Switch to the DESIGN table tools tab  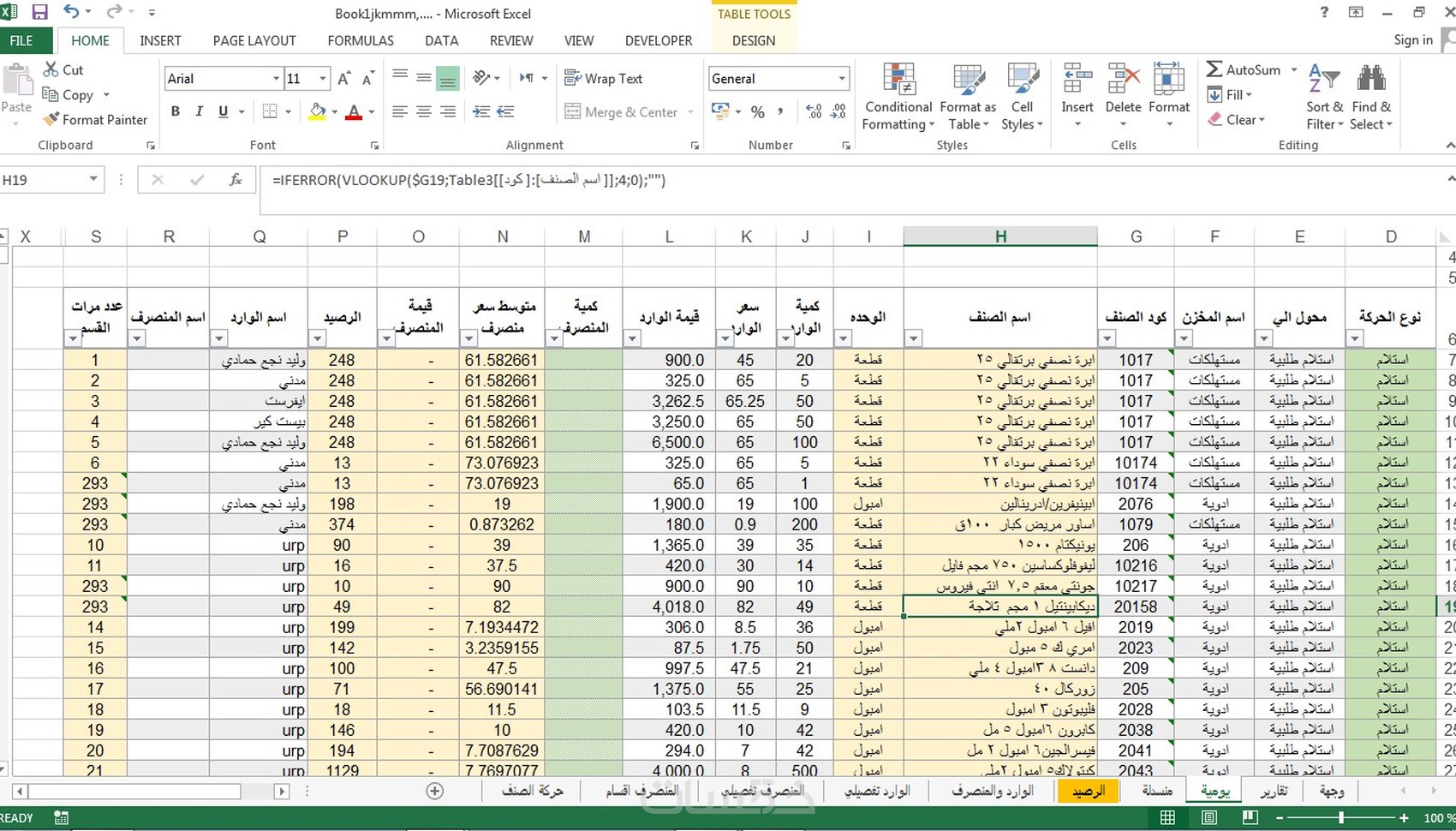[754, 40]
